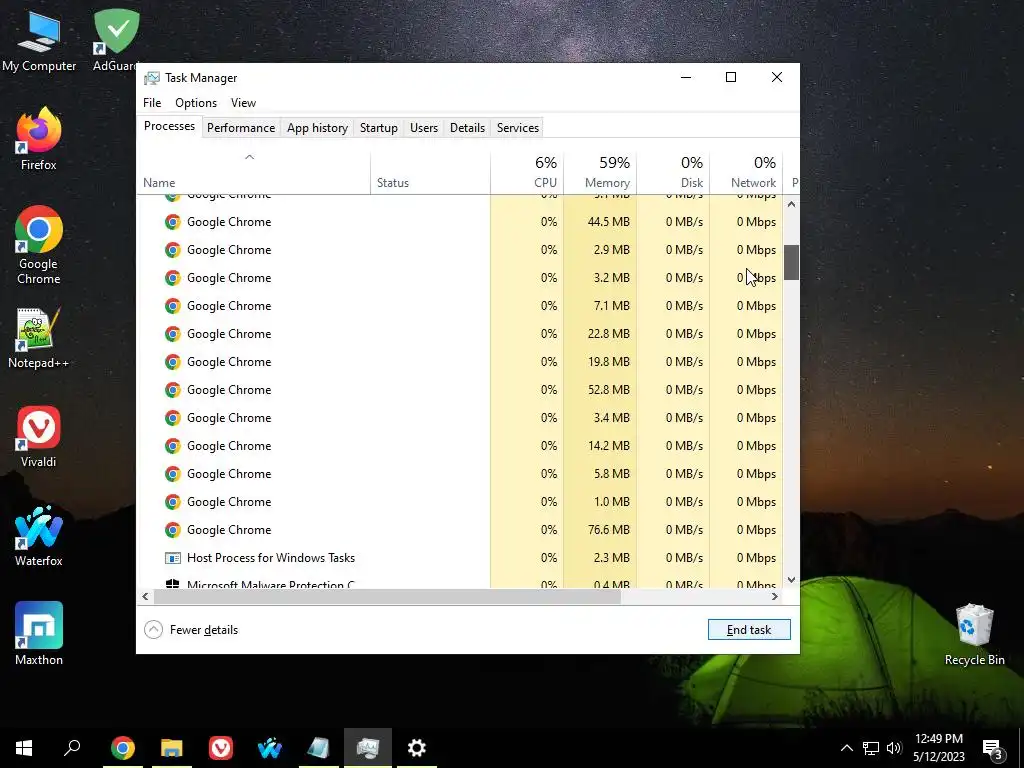Switch to Waterfox in taskbar
The width and height of the screenshot is (1024, 768).
click(269, 748)
